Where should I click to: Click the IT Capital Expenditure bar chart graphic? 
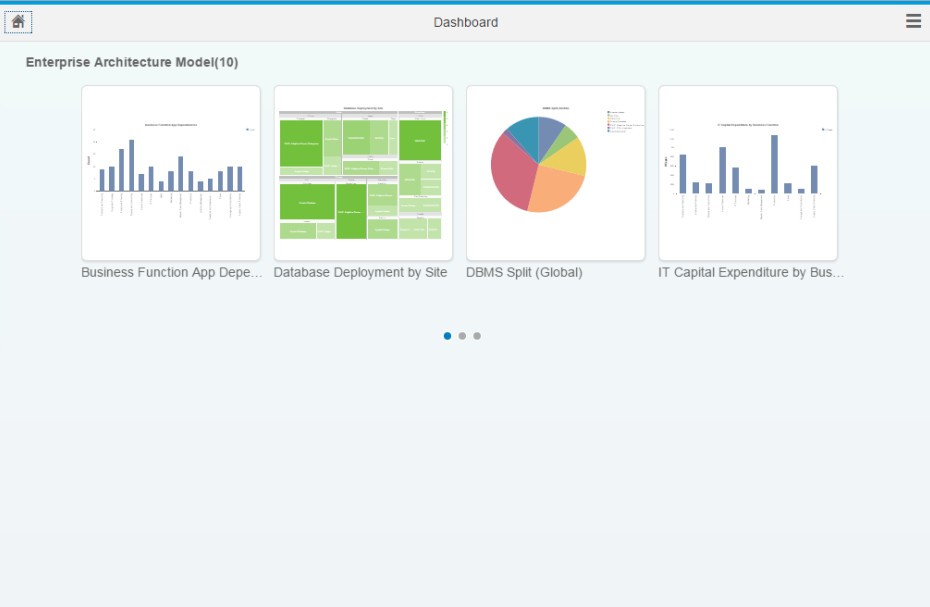click(x=748, y=165)
